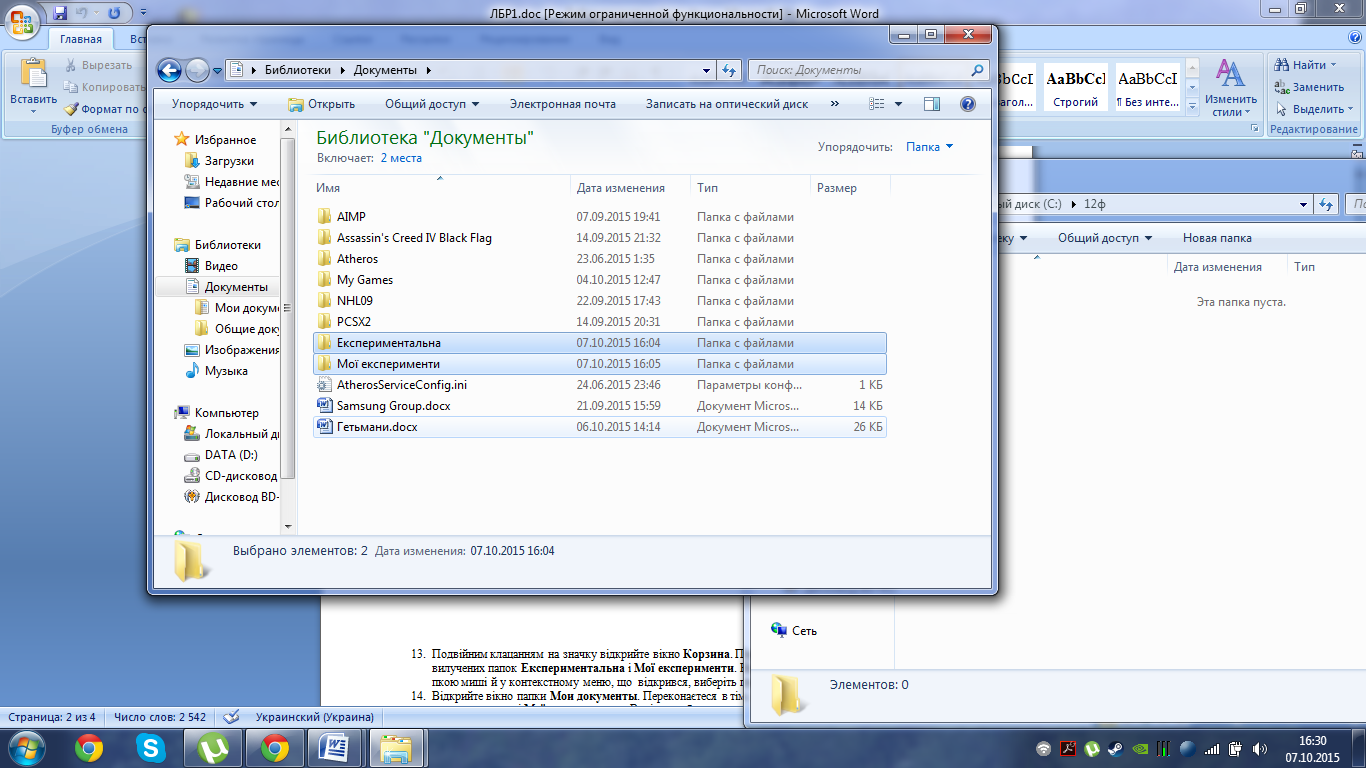This screenshot has width=1366, height=768.
Task: Click the Поиск: Документы search field
Action: [860, 70]
